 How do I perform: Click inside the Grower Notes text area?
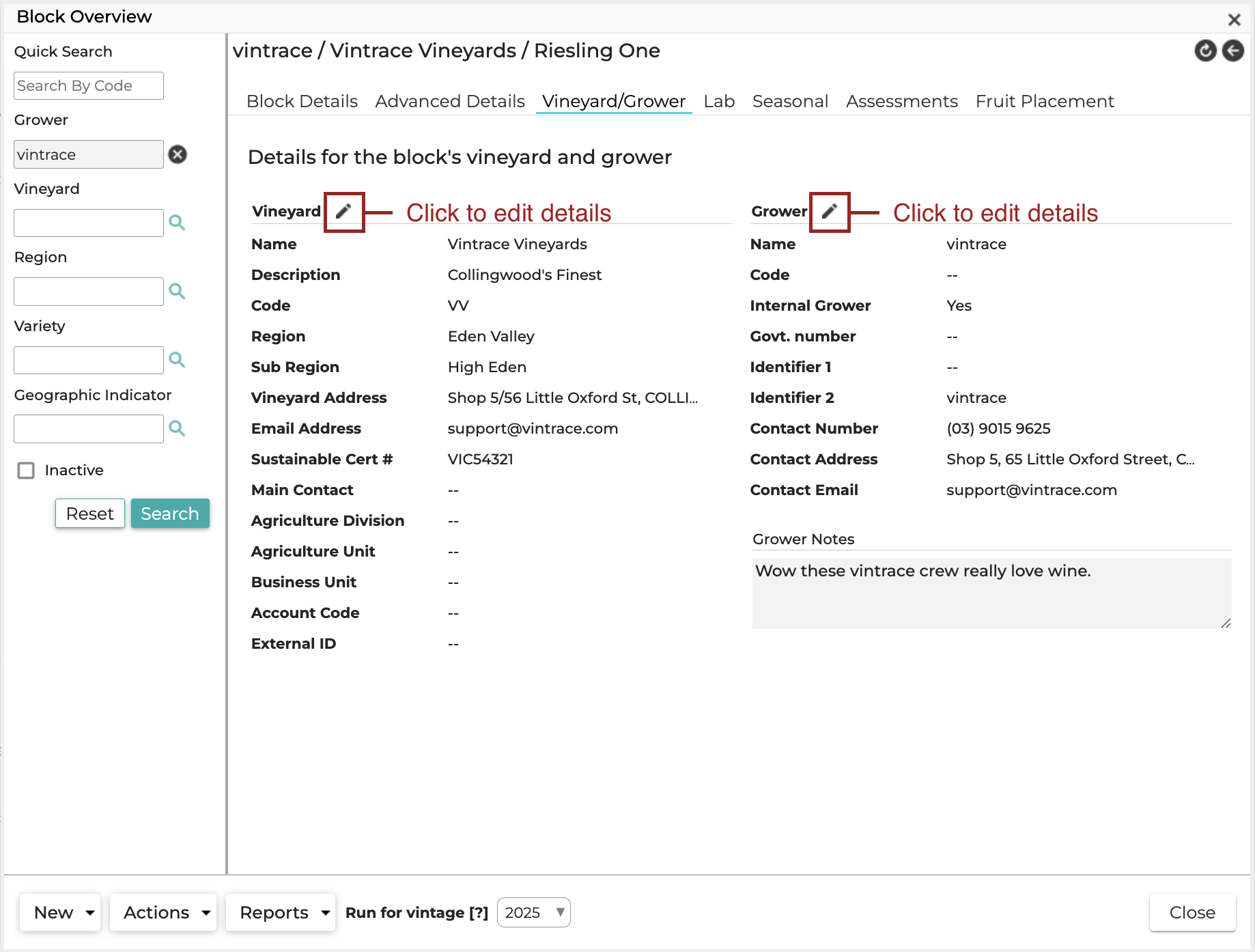point(991,593)
